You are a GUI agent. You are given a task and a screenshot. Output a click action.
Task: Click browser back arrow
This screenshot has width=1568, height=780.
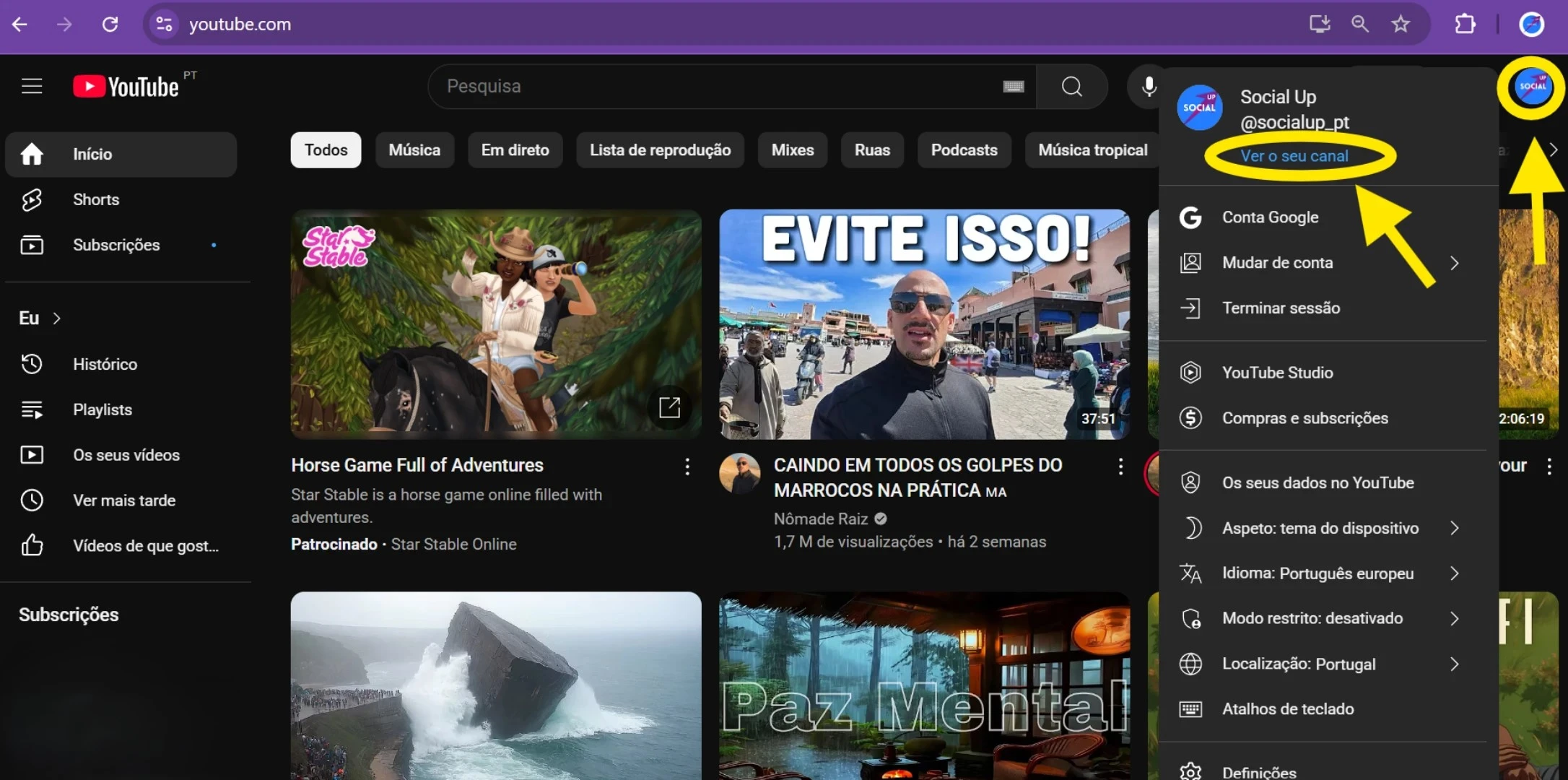point(20,25)
